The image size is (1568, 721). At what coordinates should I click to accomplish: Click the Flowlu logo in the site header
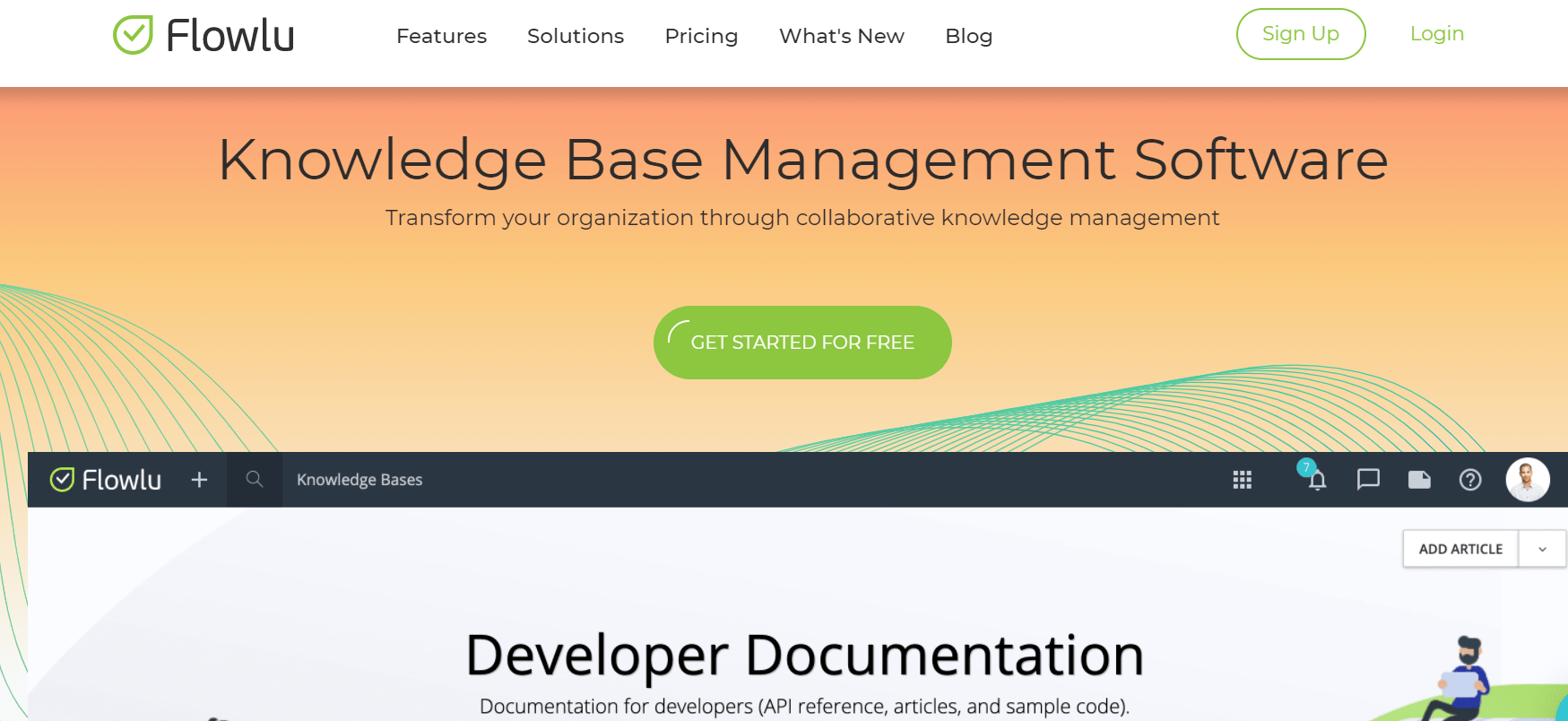point(204,36)
